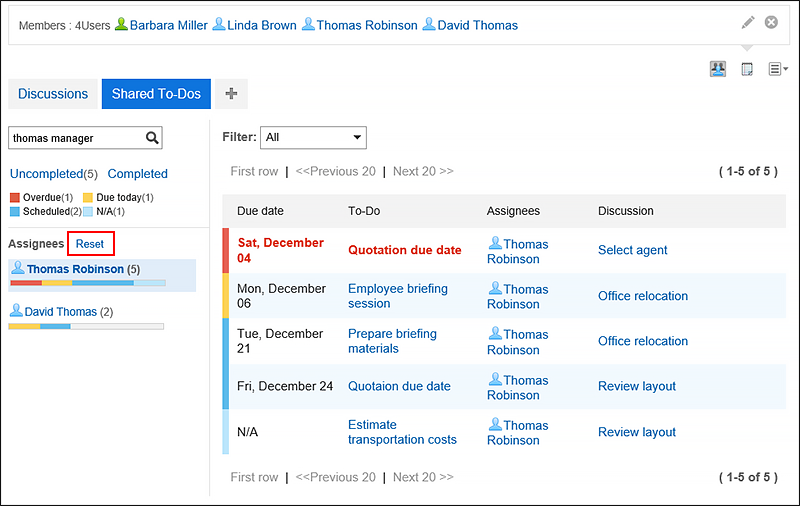Open member Linda Brown's profile

click(x=262, y=26)
